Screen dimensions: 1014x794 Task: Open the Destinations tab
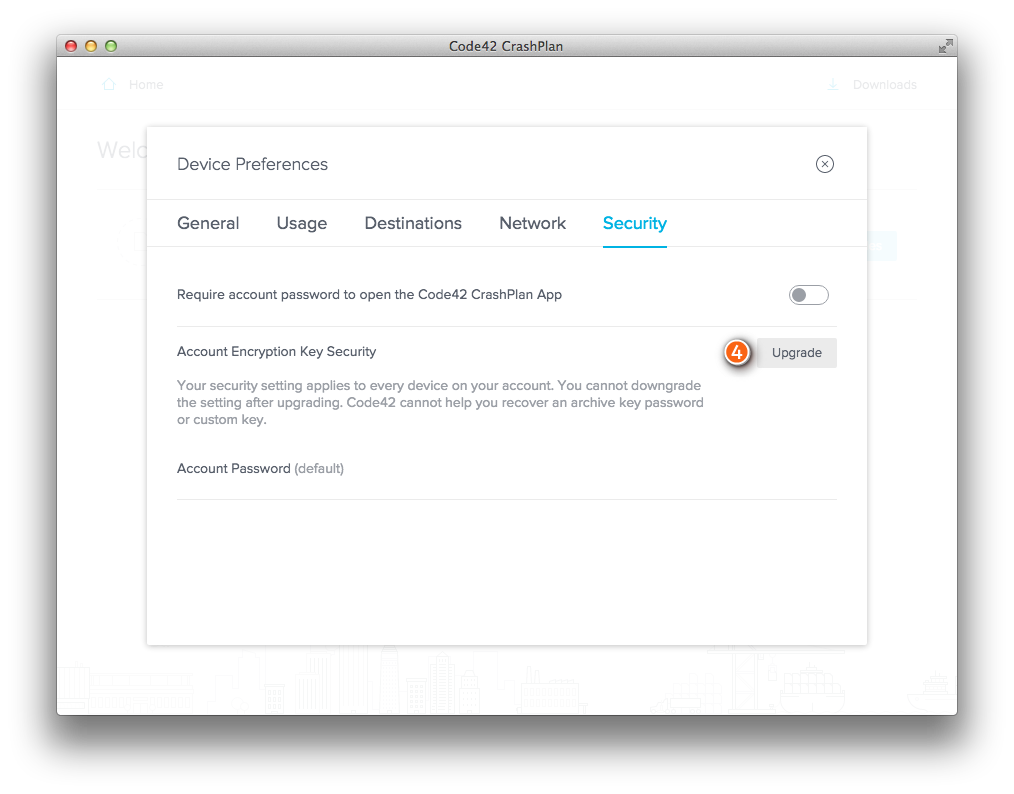point(413,223)
